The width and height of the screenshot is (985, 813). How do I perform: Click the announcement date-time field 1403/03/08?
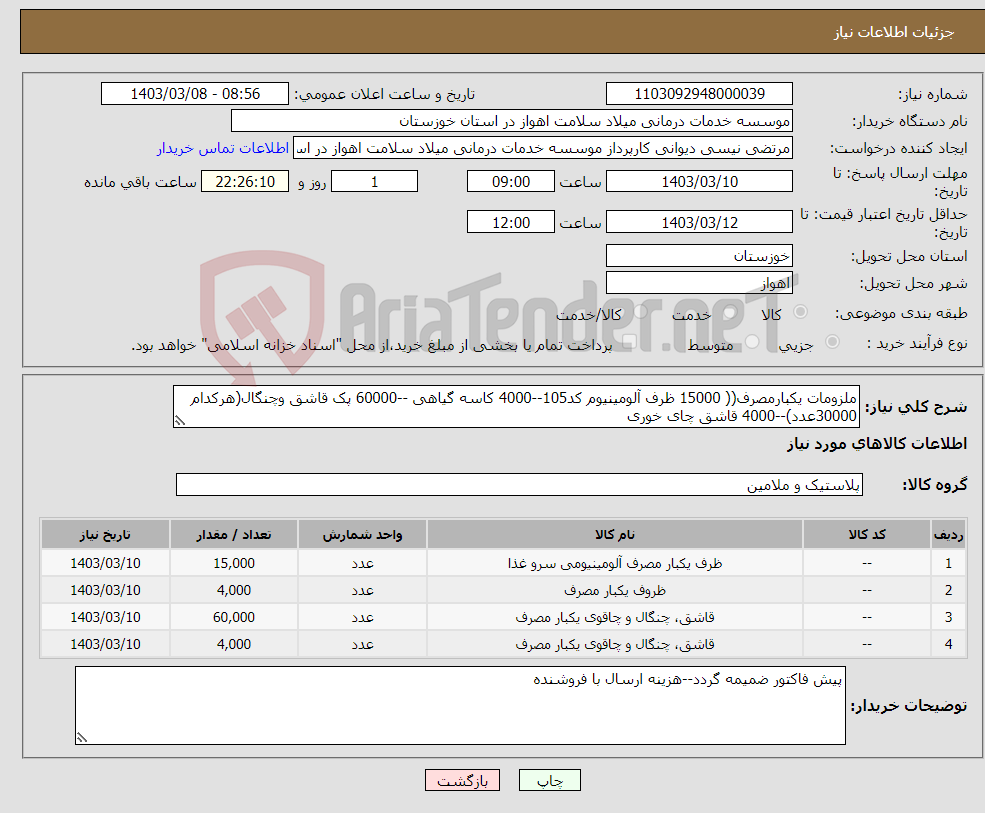point(195,94)
